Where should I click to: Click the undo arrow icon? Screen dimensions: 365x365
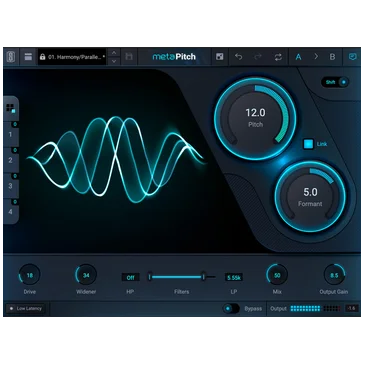238,57
